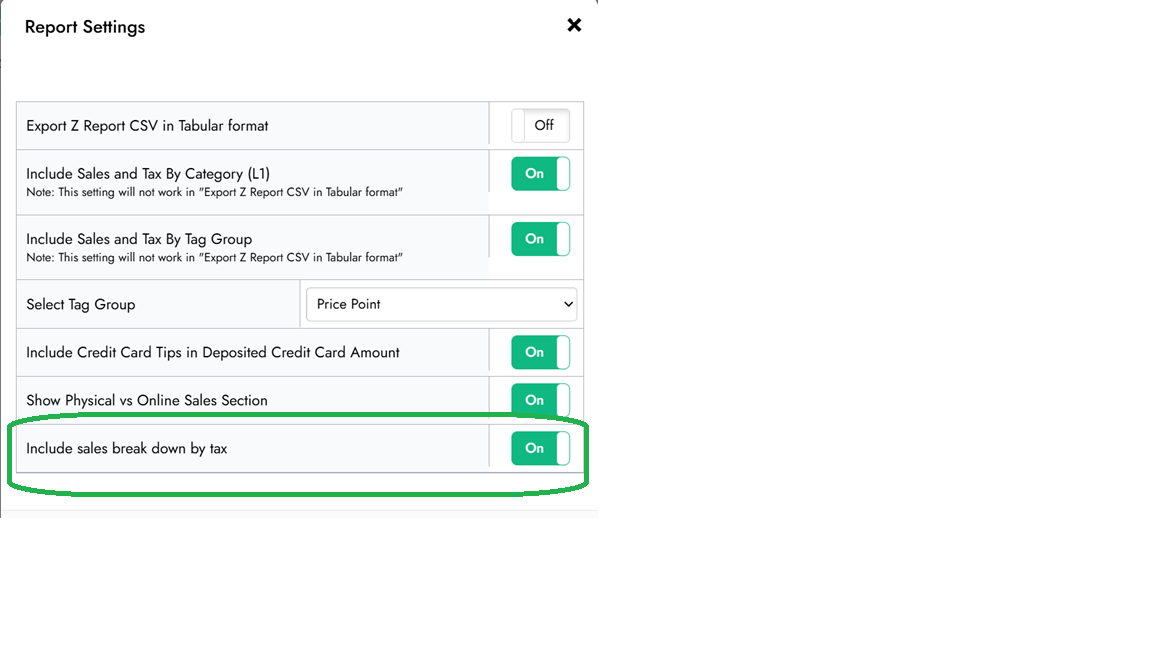Open the Select Tag Group dropdown
This screenshot has height=648, width=1152.
(440, 304)
